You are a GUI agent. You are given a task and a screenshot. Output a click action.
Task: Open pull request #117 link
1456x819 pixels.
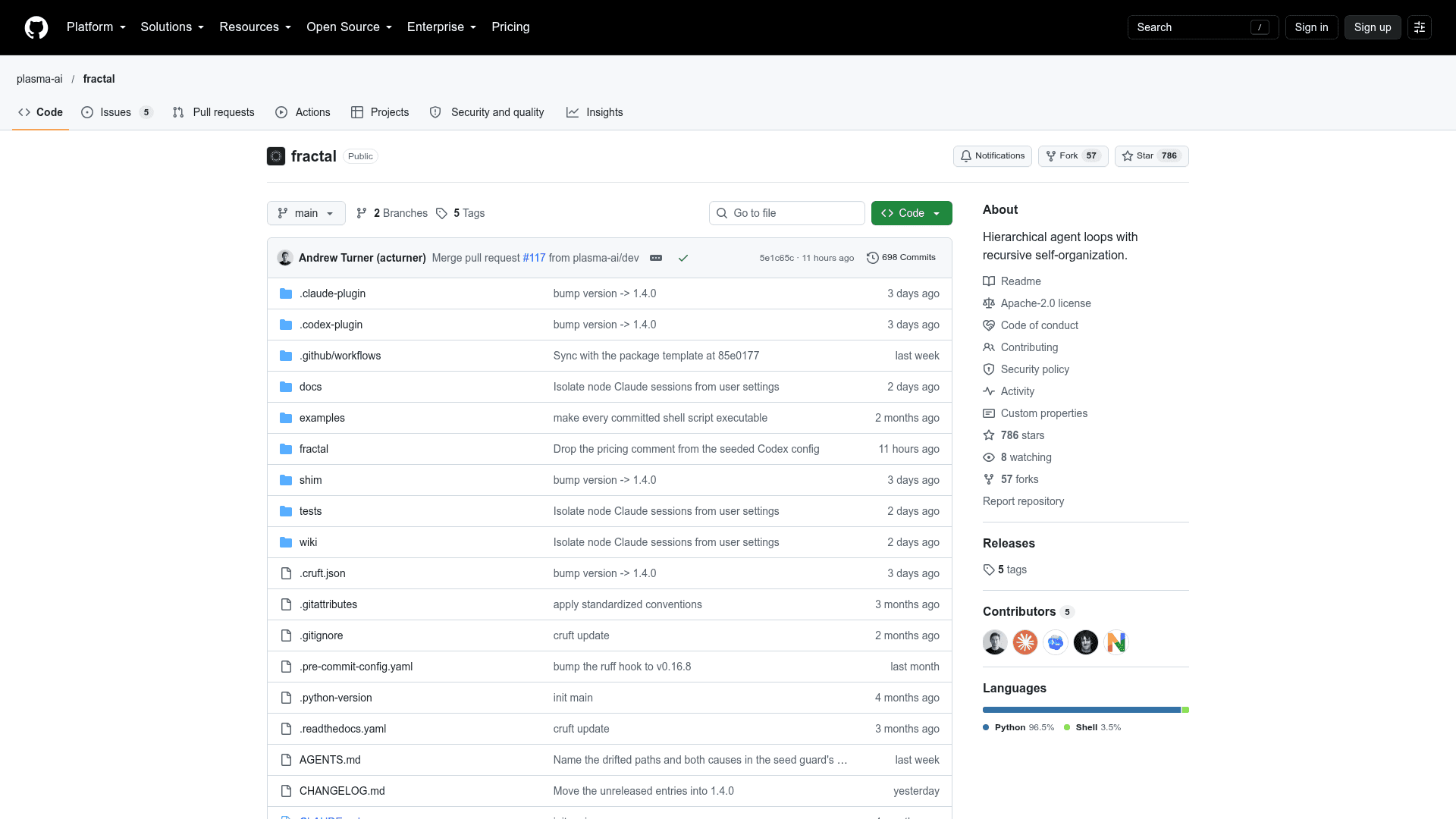click(534, 258)
